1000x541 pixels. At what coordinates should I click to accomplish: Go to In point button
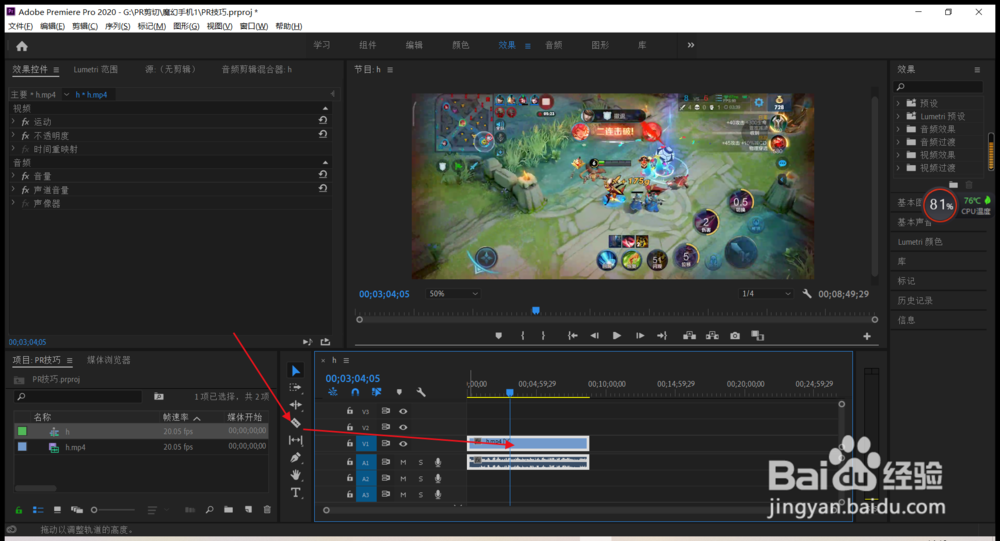[x=573, y=336]
